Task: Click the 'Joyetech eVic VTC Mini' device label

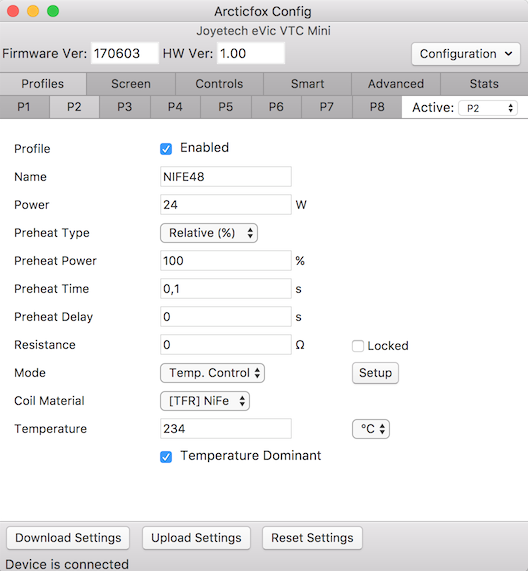Action: click(x=264, y=31)
